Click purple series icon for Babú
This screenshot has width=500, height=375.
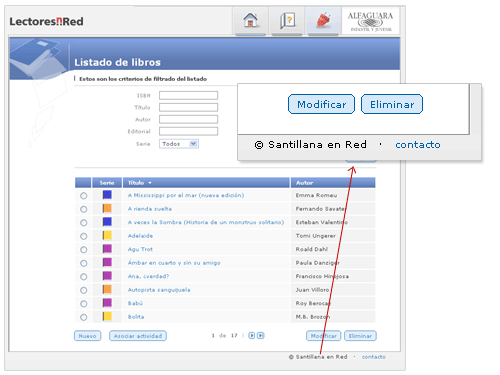[x=107, y=303]
